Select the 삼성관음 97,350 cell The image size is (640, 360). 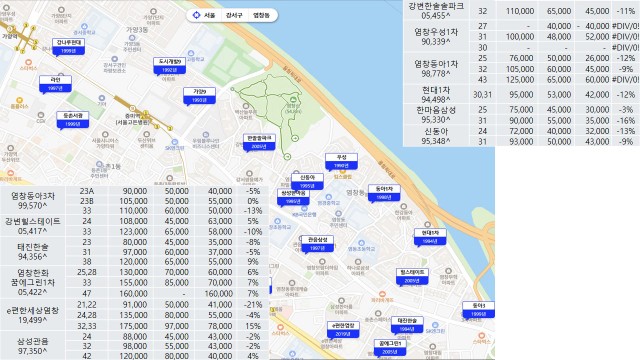[x=33, y=346]
